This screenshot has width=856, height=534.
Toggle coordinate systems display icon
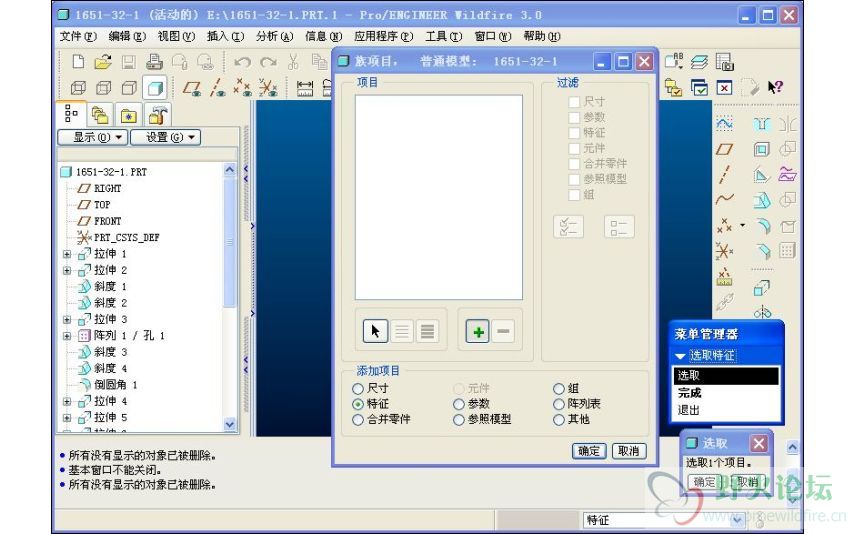click(x=268, y=88)
